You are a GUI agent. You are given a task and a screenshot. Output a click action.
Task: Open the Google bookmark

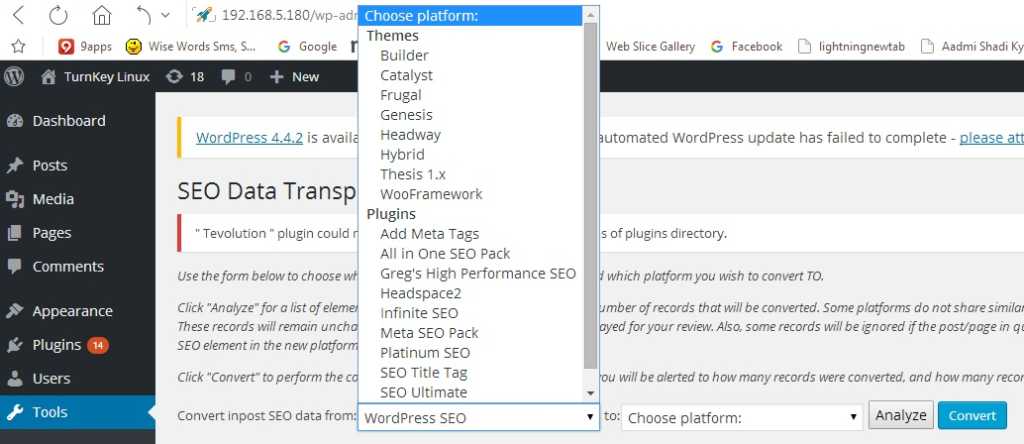click(307, 46)
